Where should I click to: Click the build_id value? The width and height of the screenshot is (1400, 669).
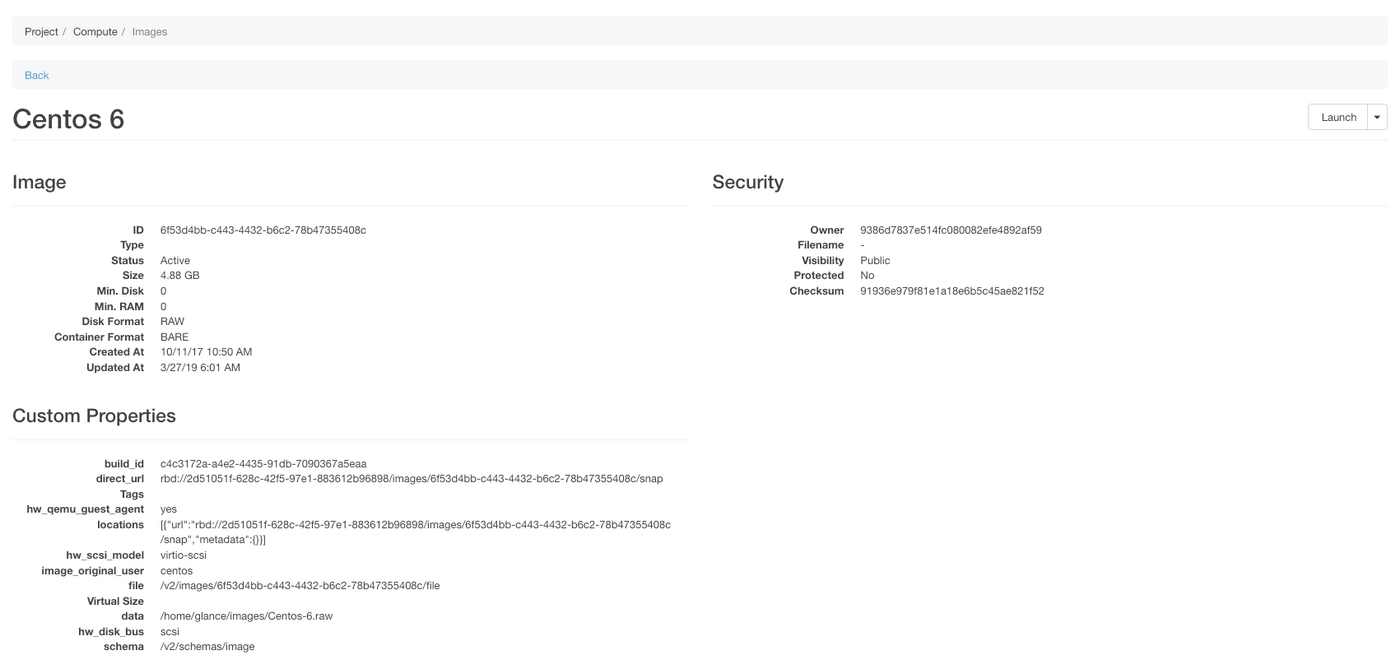tap(263, 464)
